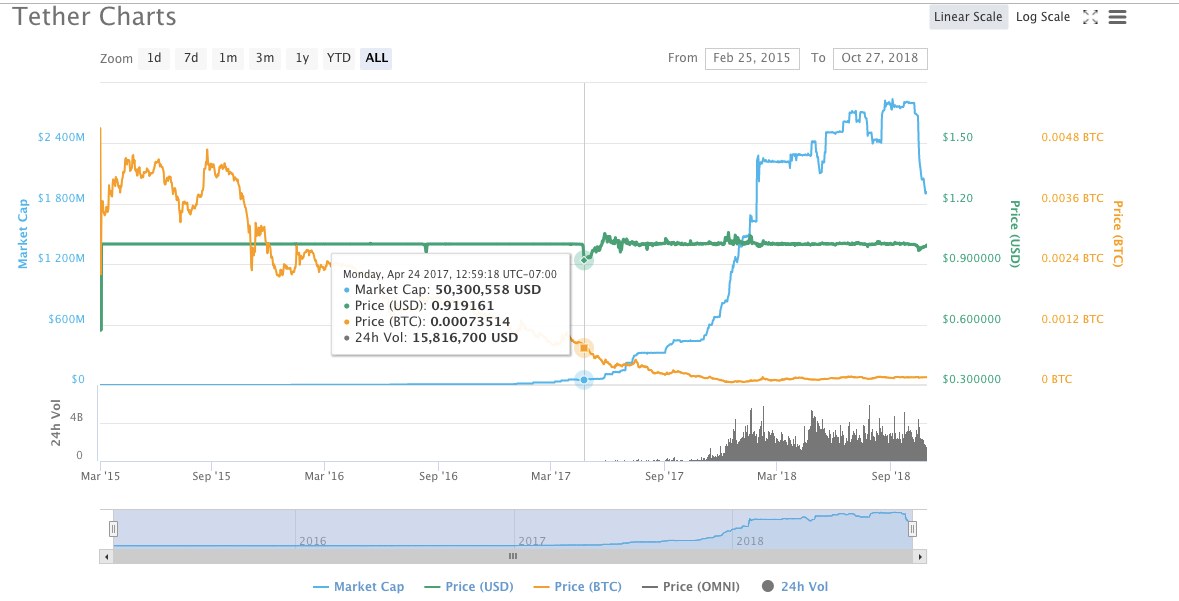The width and height of the screenshot is (1179, 601).
Task: Choose the 1m zoom range
Action: (228, 58)
